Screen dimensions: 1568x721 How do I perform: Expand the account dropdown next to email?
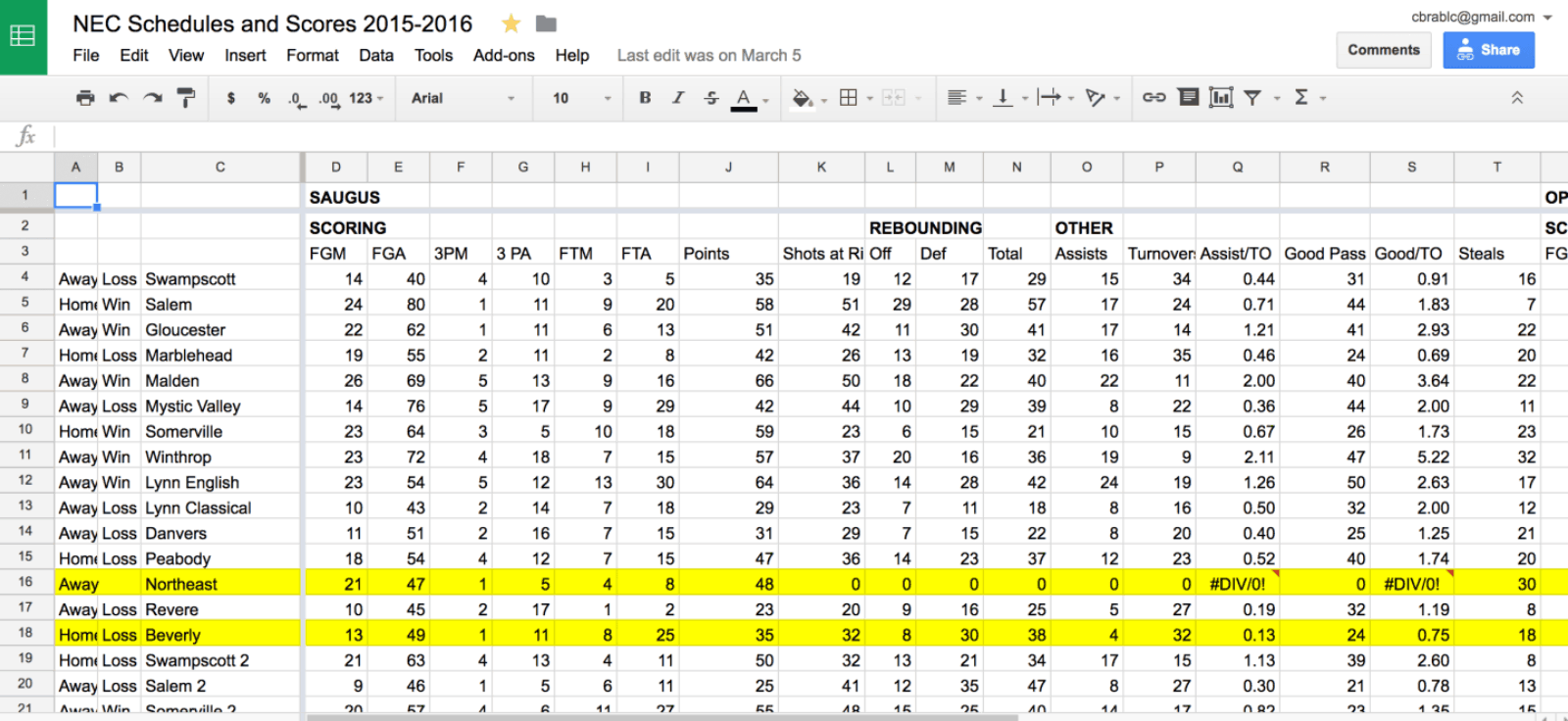1547,18
